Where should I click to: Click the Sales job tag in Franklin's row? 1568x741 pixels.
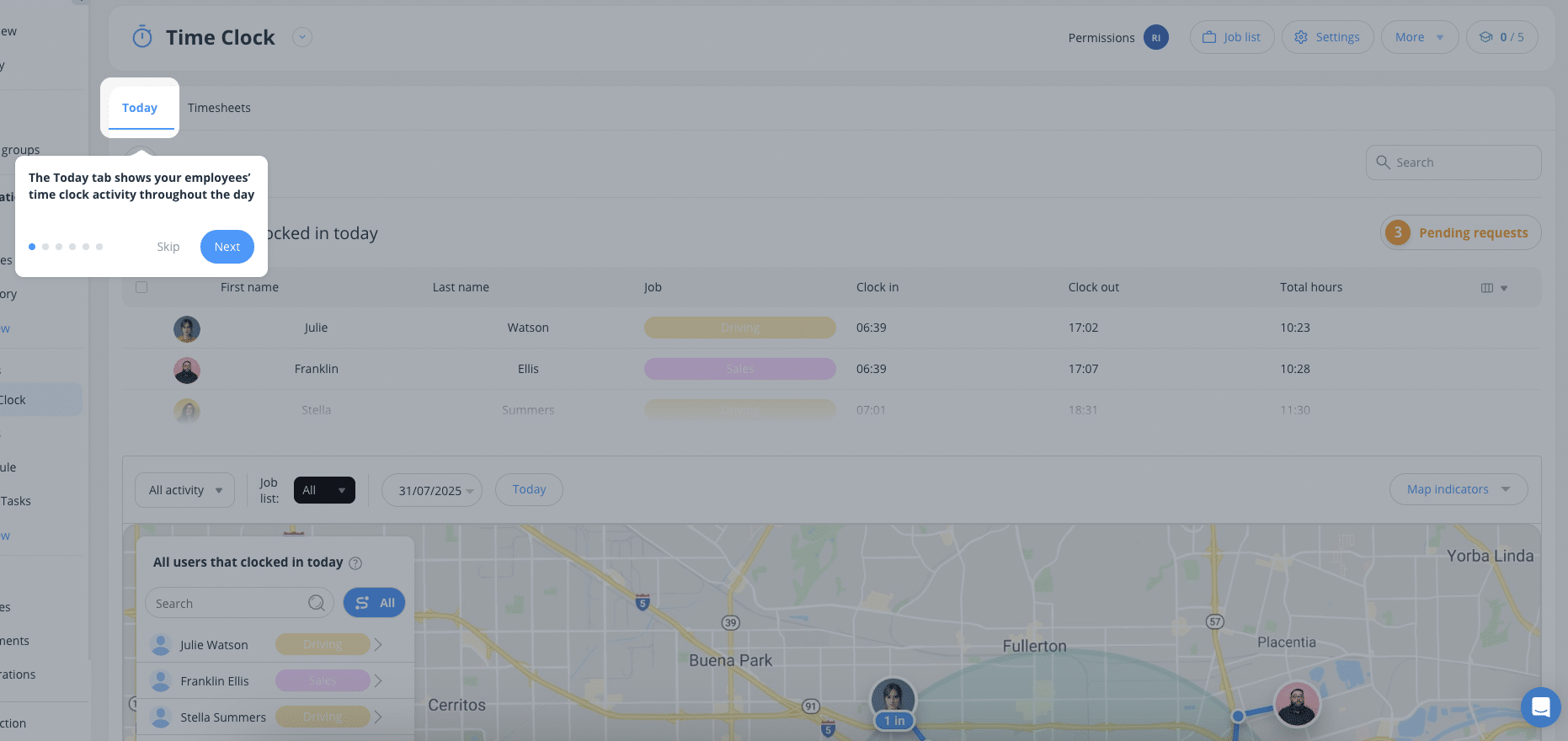click(740, 369)
